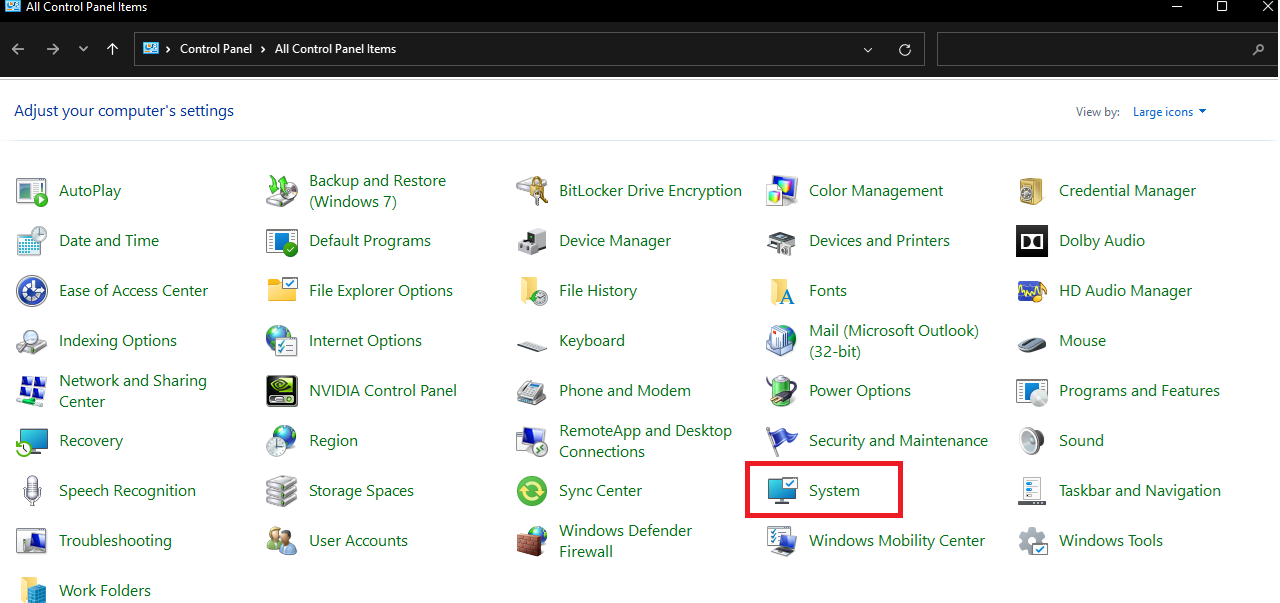Select the All Control Panel Items breadcrumb
This screenshot has height=603, width=1280.
click(x=335, y=49)
